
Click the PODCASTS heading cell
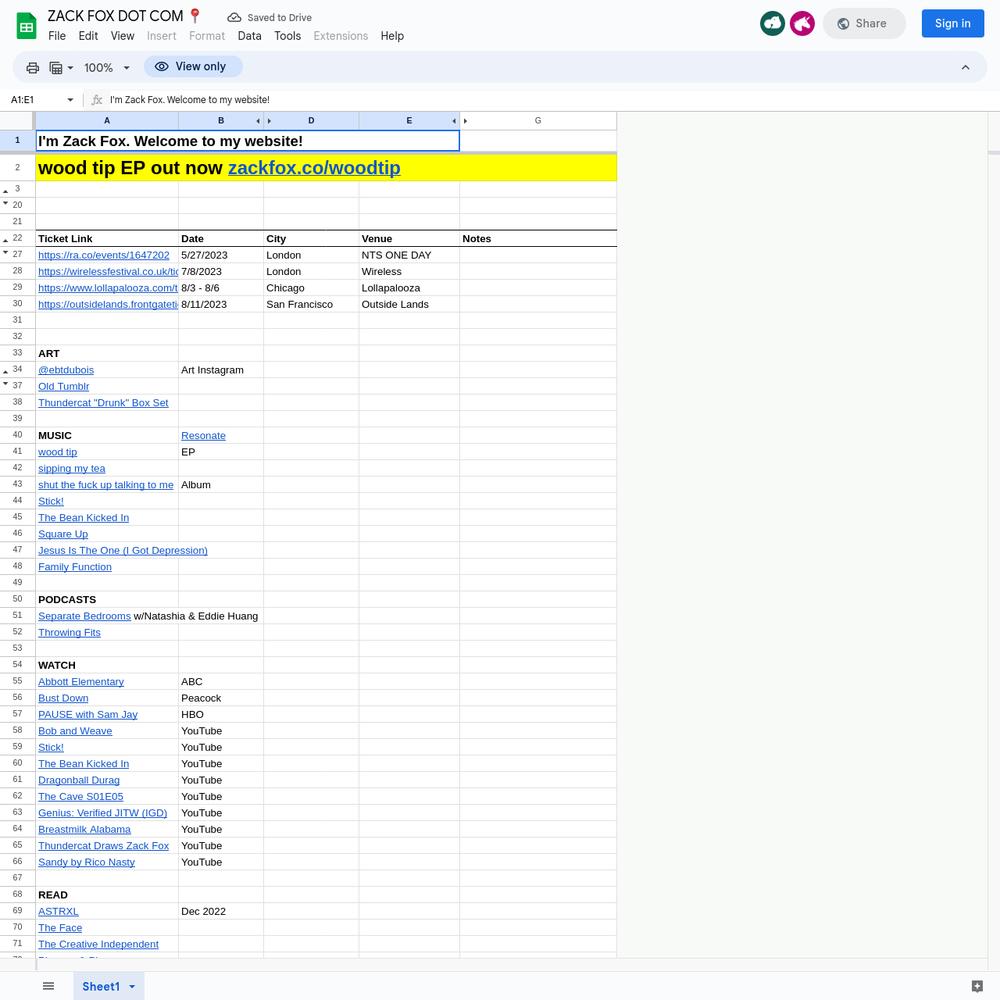point(107,599)
